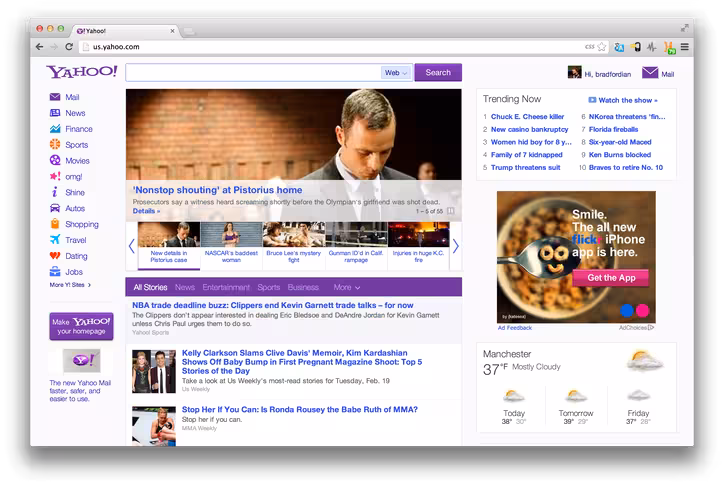This screenshot has width=724, height=488.
Task: Click the new tab button
Action: coord(189,31)
